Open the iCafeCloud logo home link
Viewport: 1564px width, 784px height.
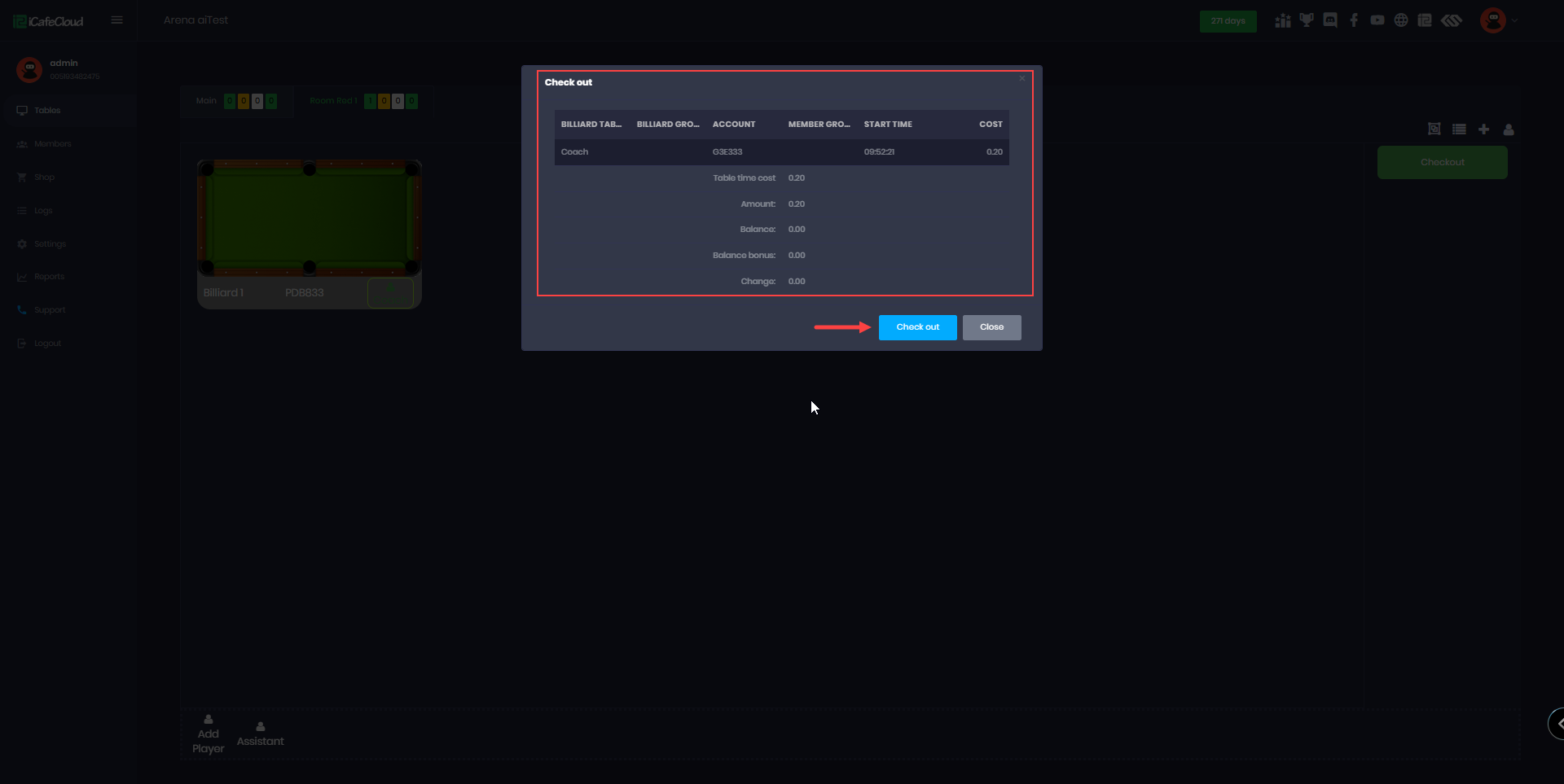49,21
